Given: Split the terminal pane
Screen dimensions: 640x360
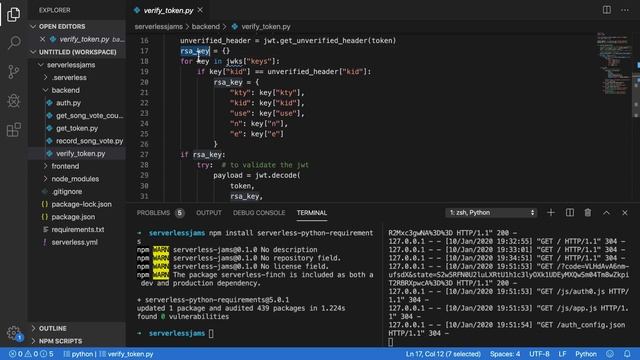Looking at the screenshot, I should point(569,213).
